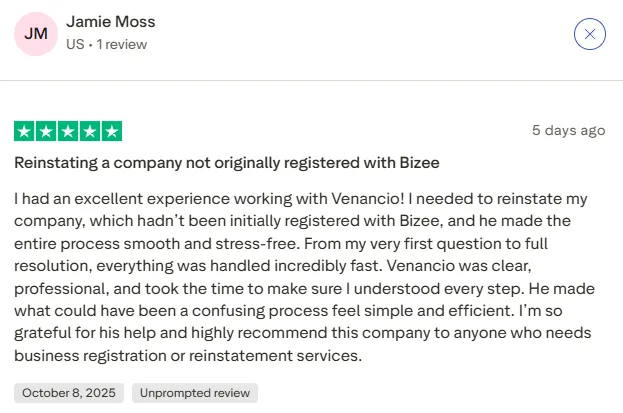Click the '1 review' count text

123,45
